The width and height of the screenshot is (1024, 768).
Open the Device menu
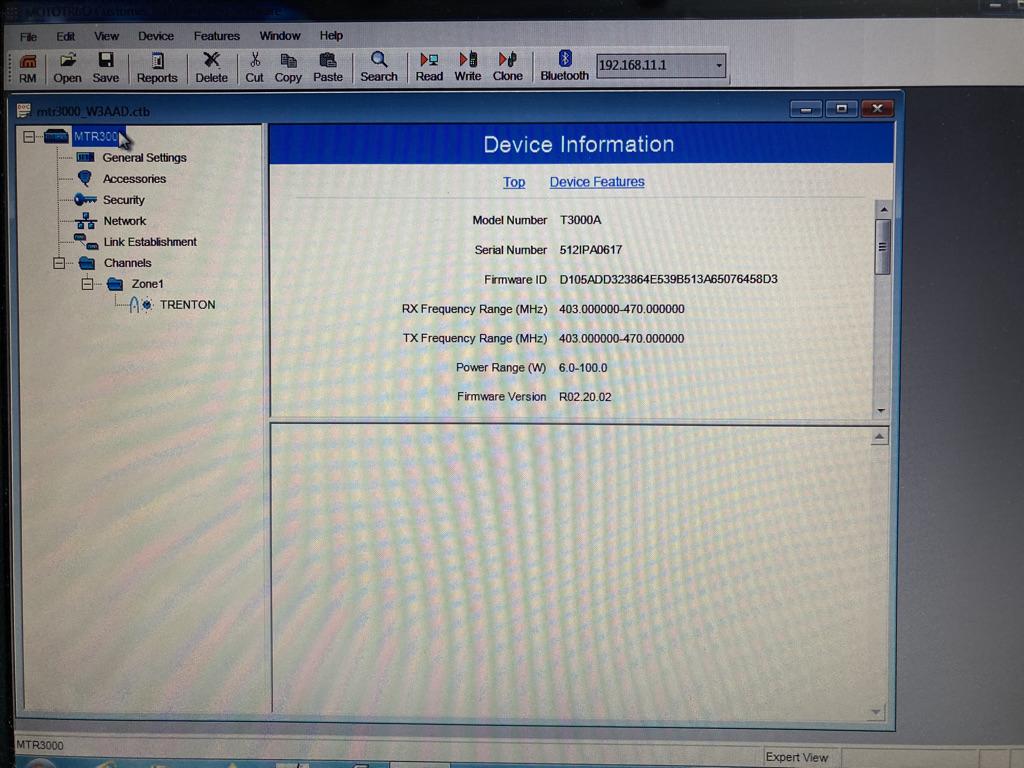coord(155,36)
